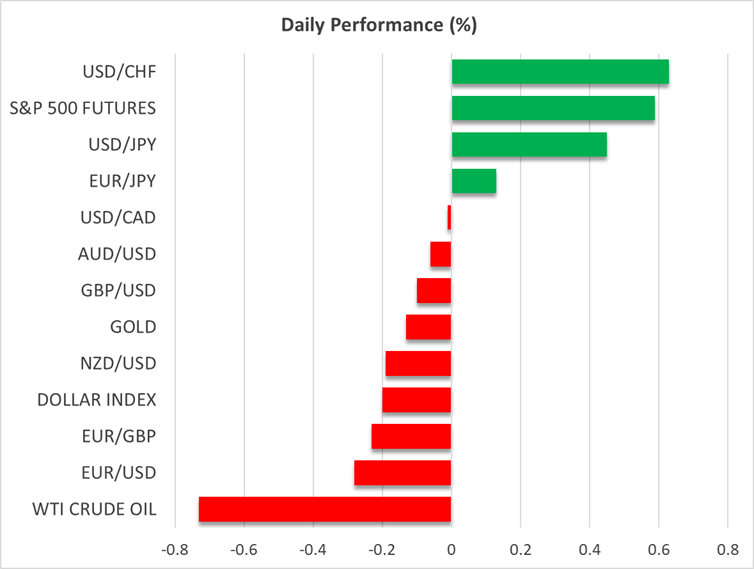Select the red NZD/USD bar
The height and width of the screenshot is (569, 754).
pos(418,363)
